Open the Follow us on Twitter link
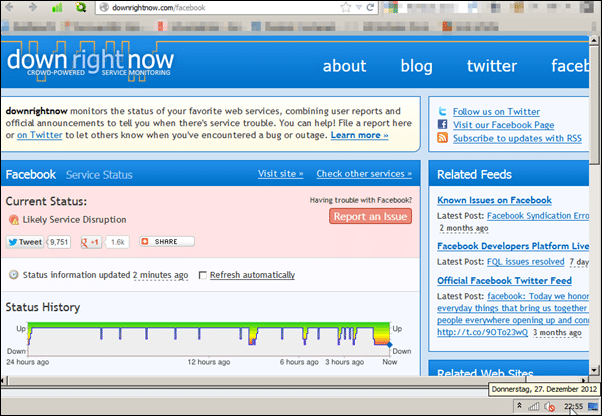Viewport: 602px width, 416px height. point(496,112)
